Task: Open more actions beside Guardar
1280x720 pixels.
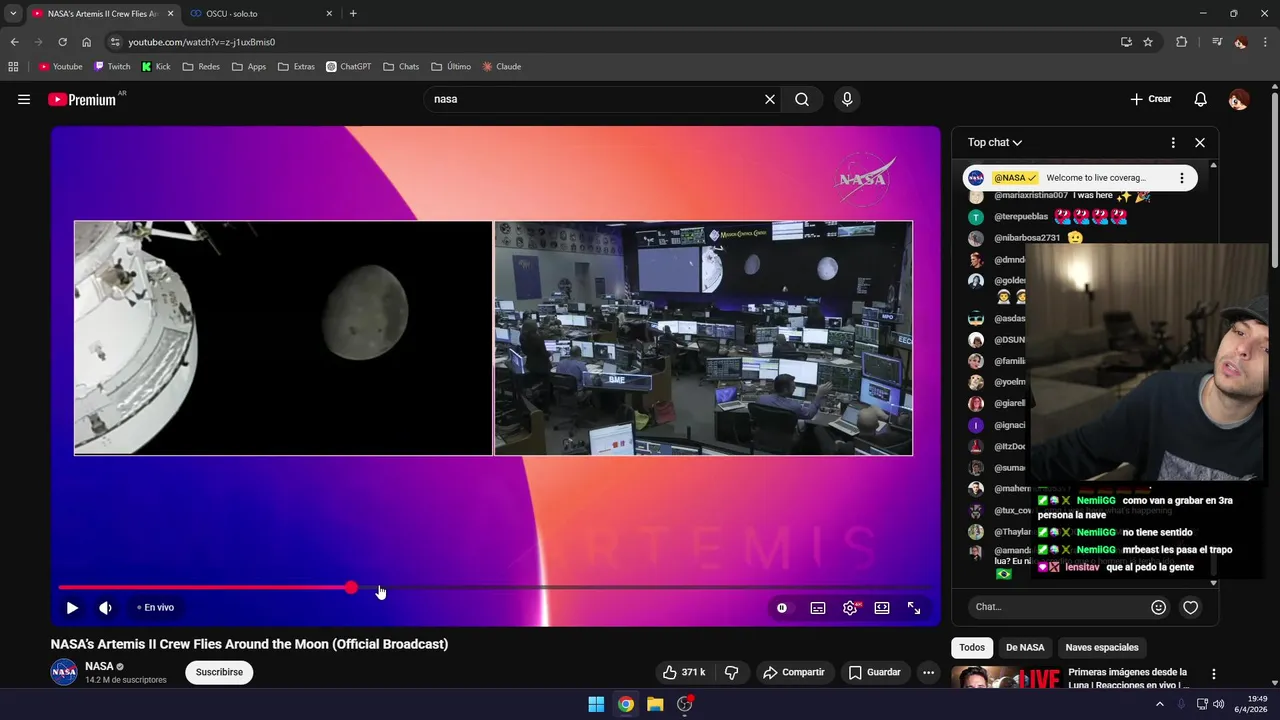Action: tap(929, 672)
